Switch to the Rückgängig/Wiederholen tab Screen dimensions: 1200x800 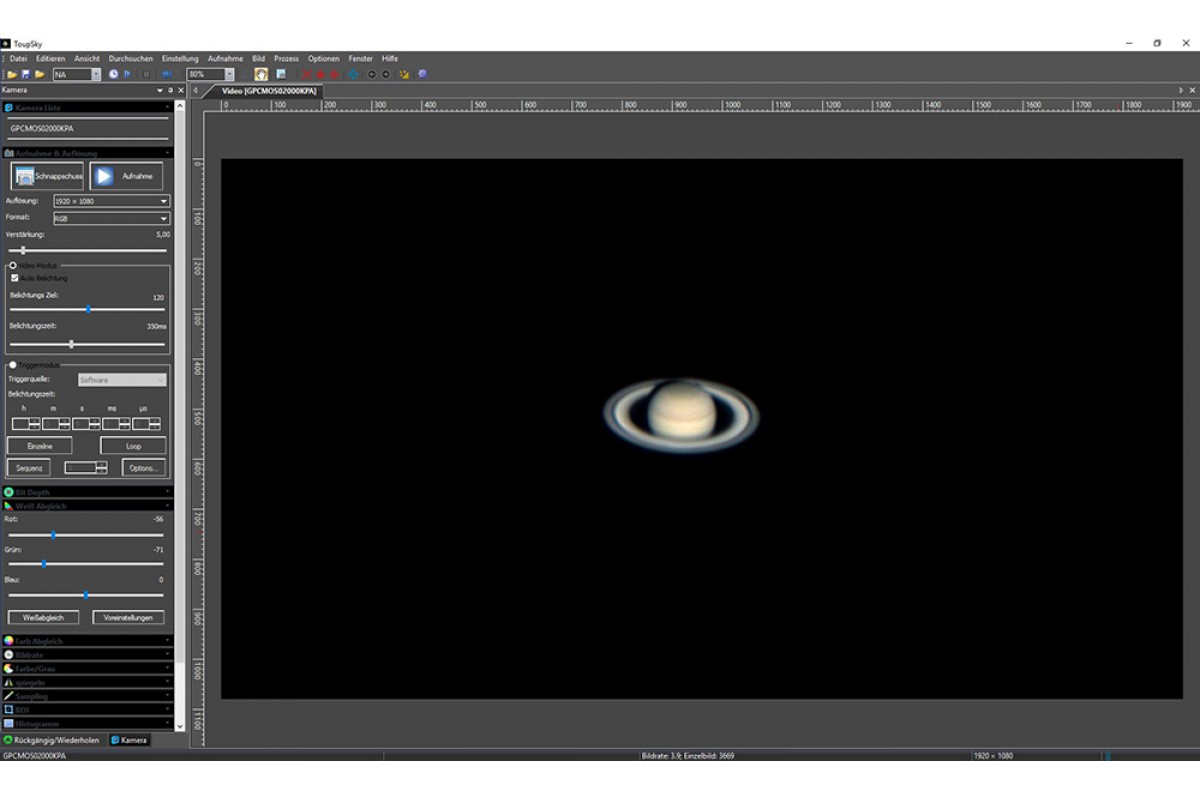52,740
